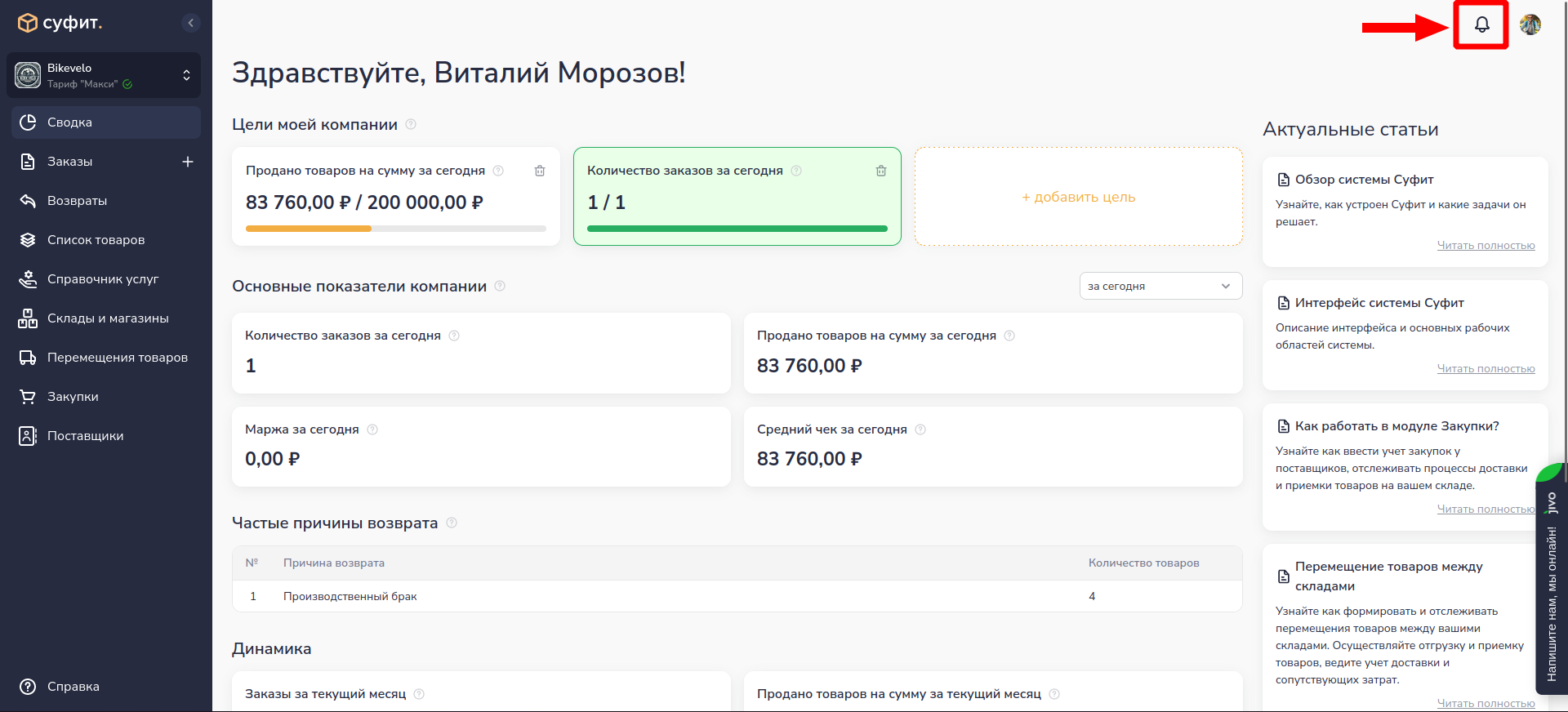
Task: Delete the 'Продано товаров на сумму' goal
Action: [x=540, y=171]
